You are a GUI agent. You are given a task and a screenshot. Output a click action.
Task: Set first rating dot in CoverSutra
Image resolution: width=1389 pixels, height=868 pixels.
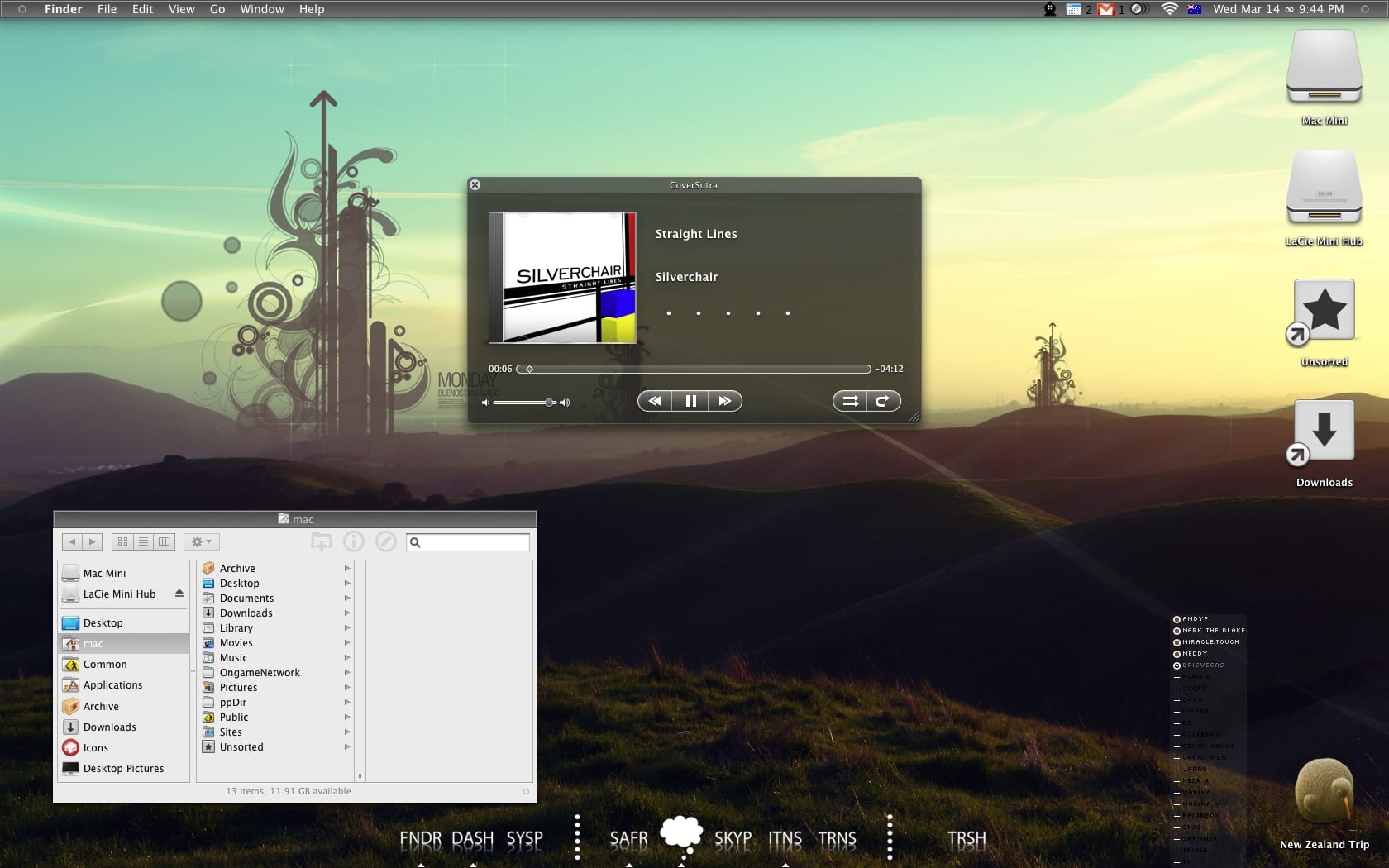point(669,313)
